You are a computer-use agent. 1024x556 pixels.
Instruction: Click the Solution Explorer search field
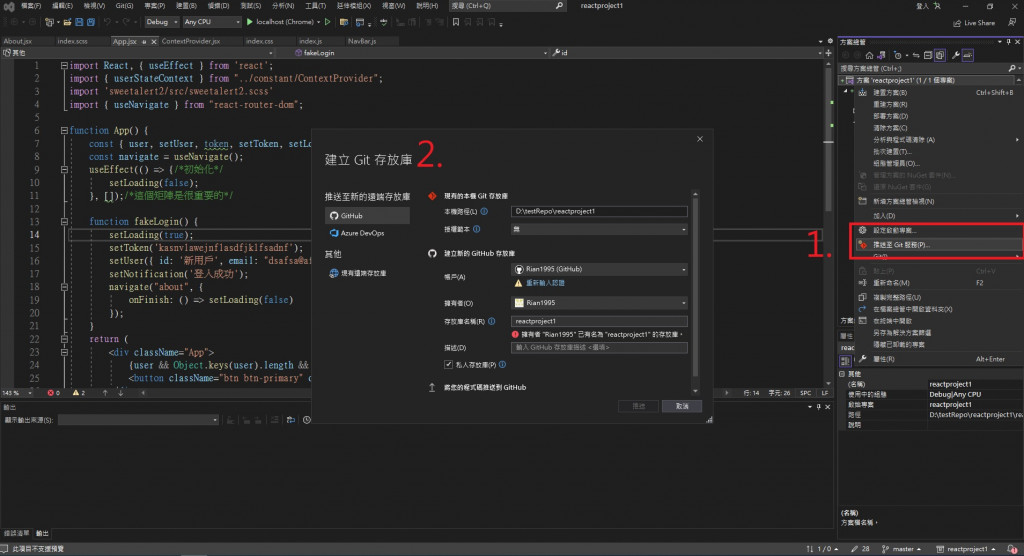click(x=930, y=68)
